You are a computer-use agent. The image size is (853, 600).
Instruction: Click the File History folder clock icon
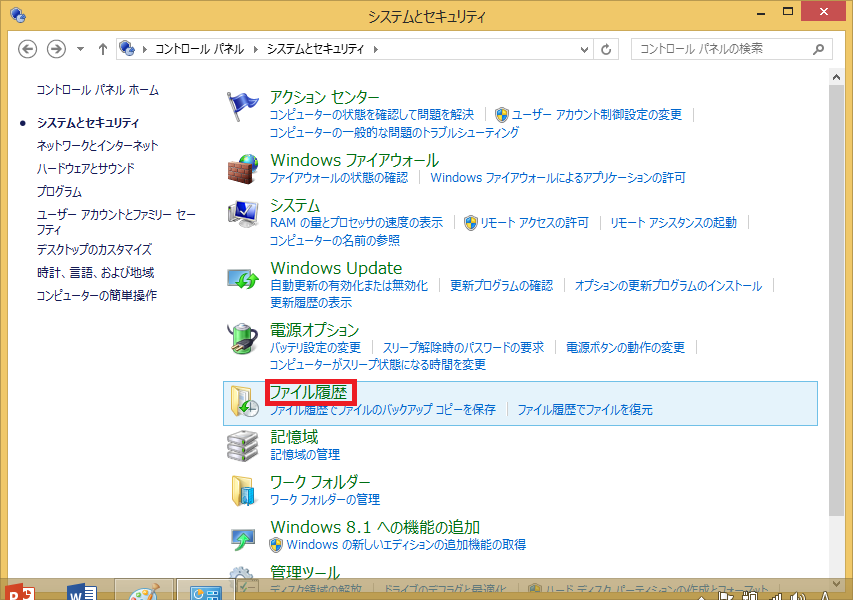(244, 402)
